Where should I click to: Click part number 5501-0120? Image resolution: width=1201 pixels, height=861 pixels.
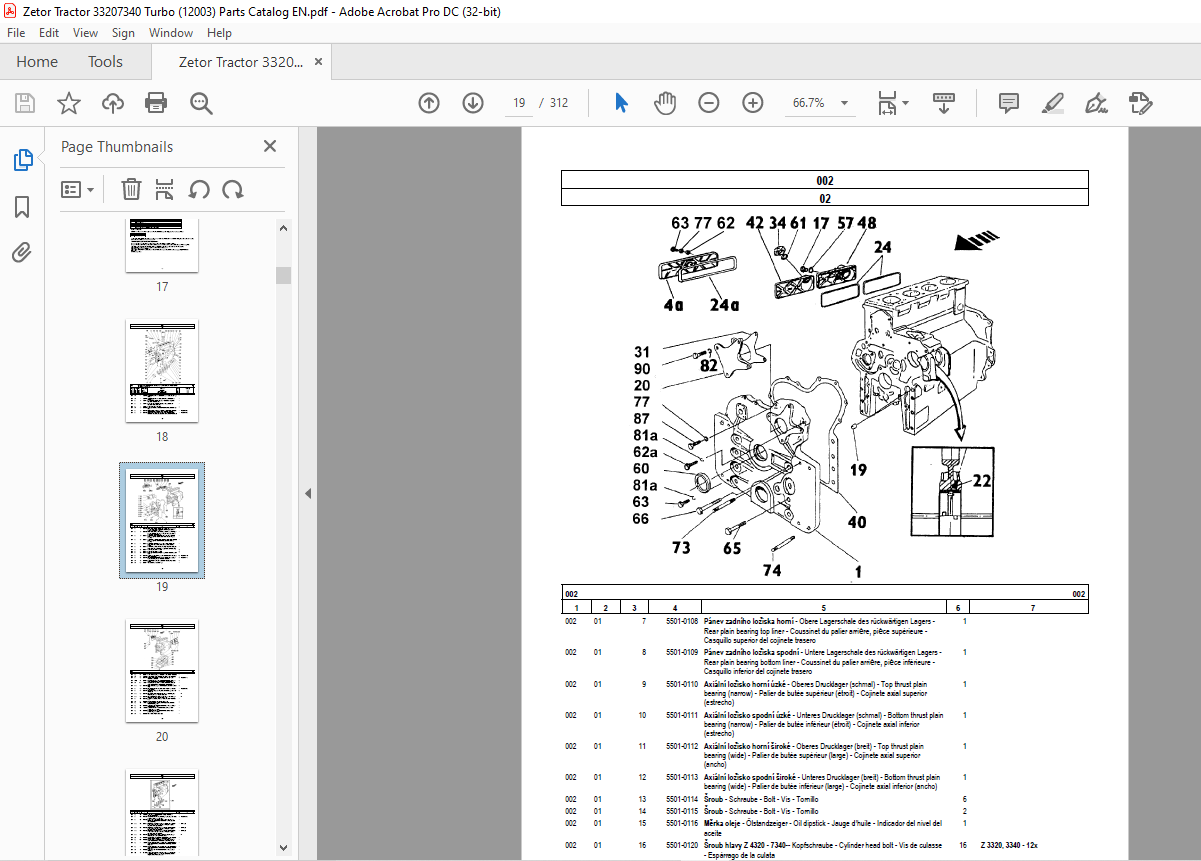[x=680, y=845]
